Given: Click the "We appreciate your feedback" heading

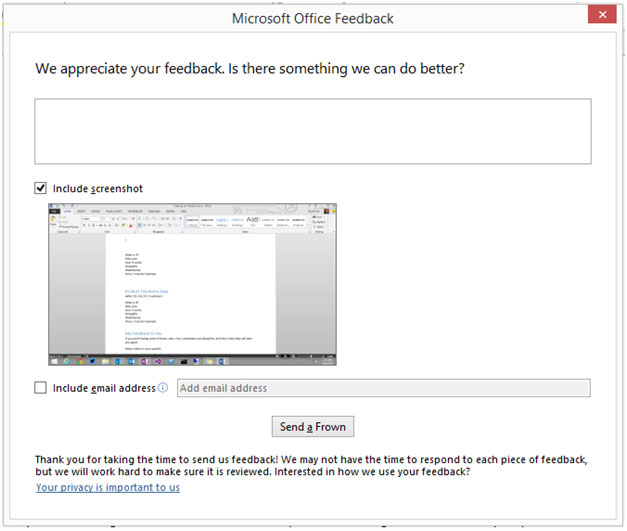Looking at the screenshot, I should point(250,69).
